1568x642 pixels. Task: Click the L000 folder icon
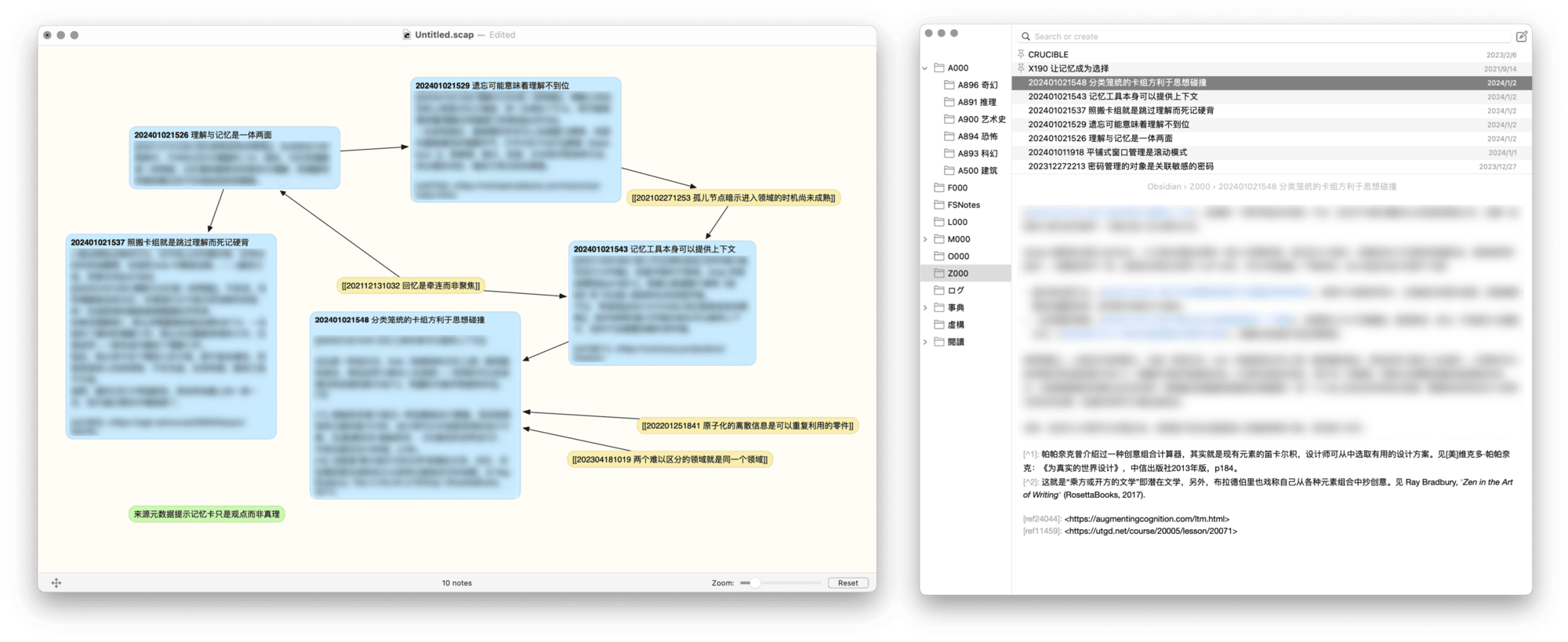pos(939,222)
